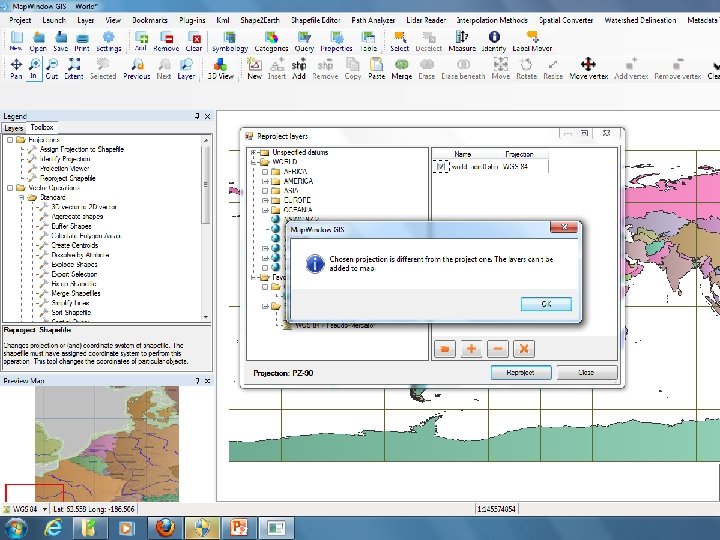Open the WGS 84 projection dropdown
The height and width of the screenshot is (540, 720).
pos(45,509)
